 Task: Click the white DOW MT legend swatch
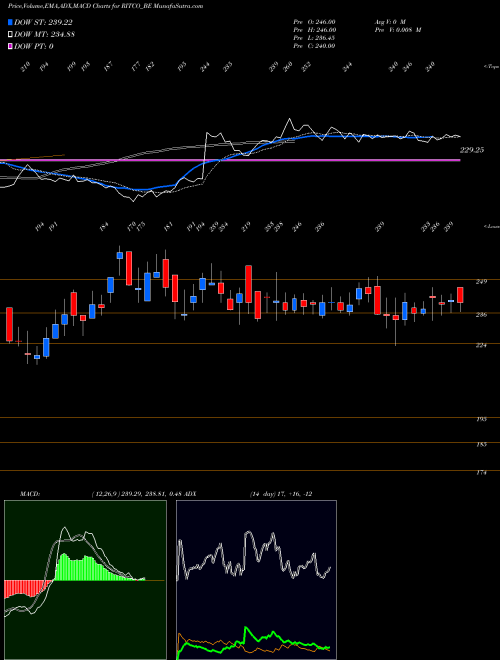click(x=10, y=35)
